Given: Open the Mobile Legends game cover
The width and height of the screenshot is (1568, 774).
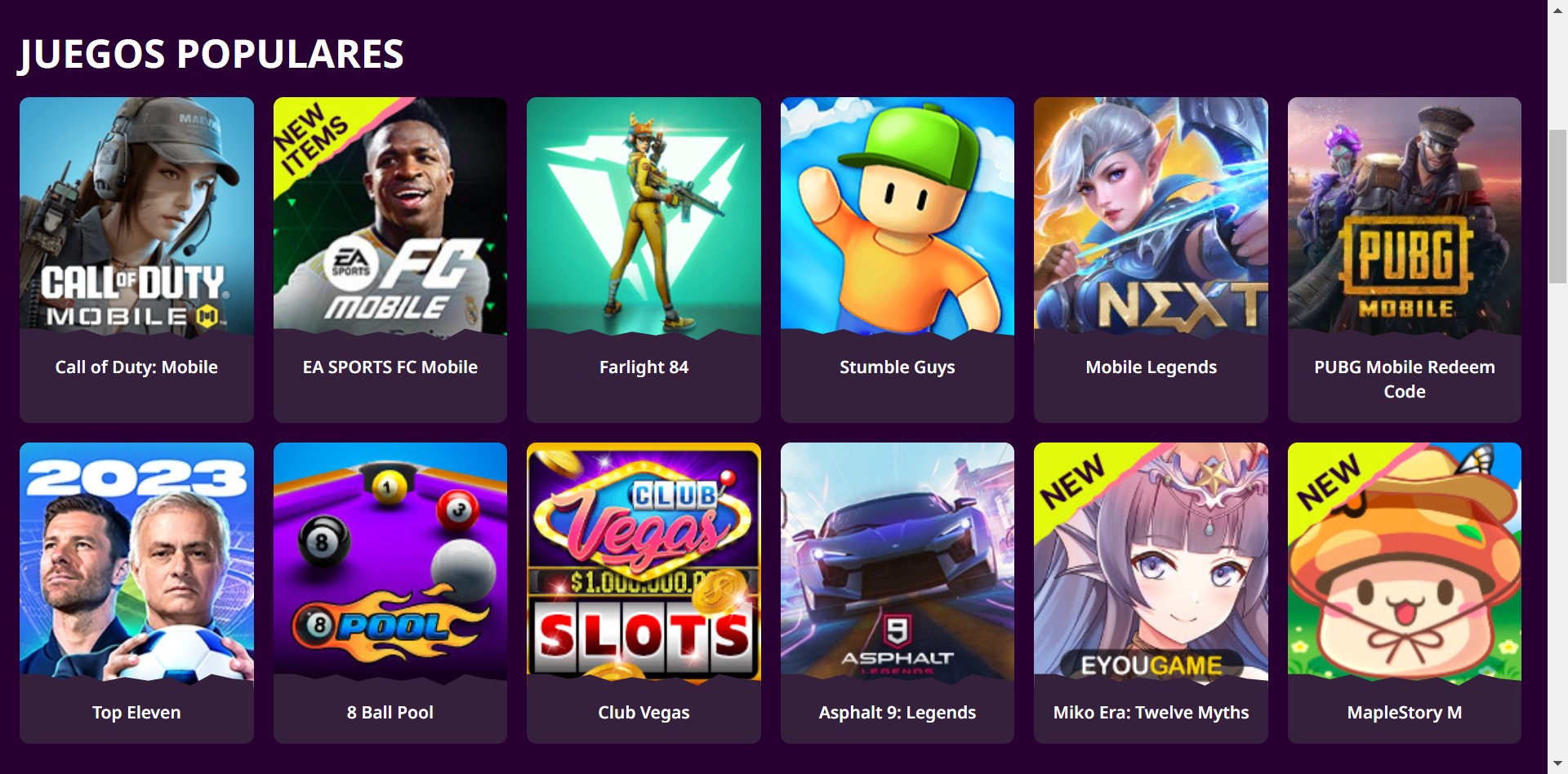Looking at the screenshot, I should (1151, 216).
